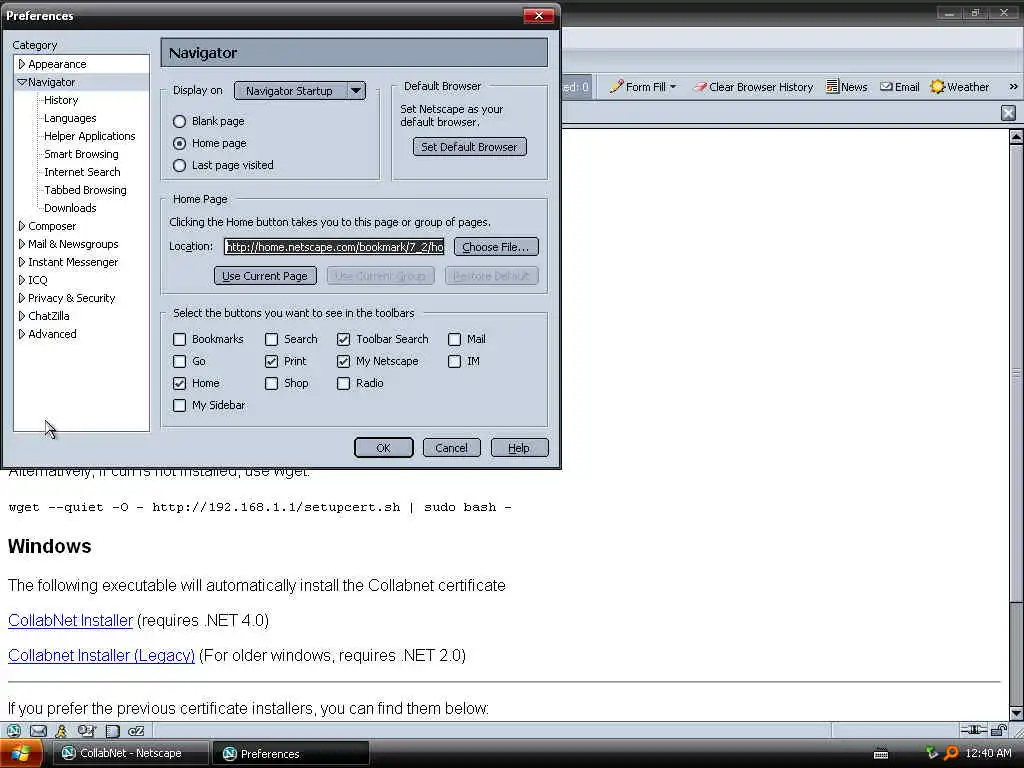The height and width of the screenshot is (768, 1024).
Task: Click the on-screen keyboard tray icon
Action: click(881, 754)
